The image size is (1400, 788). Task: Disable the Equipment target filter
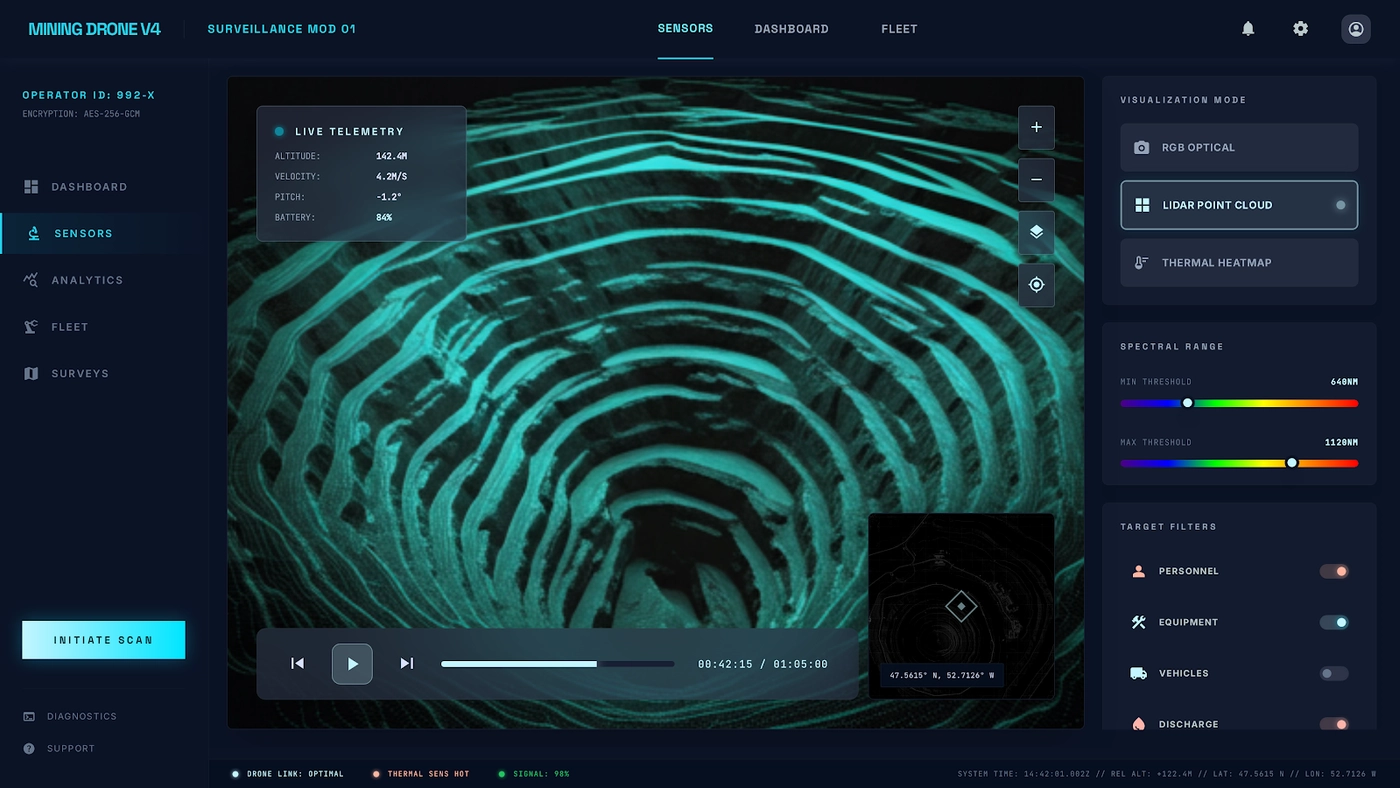pyautogui.click(x=1334, y=622)
